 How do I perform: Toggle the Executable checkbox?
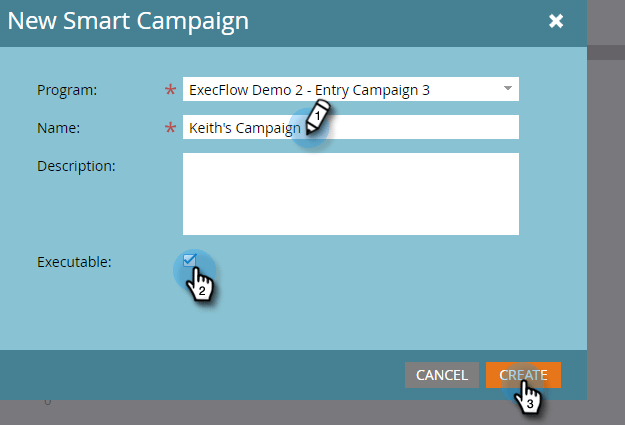tap(189, 260)
